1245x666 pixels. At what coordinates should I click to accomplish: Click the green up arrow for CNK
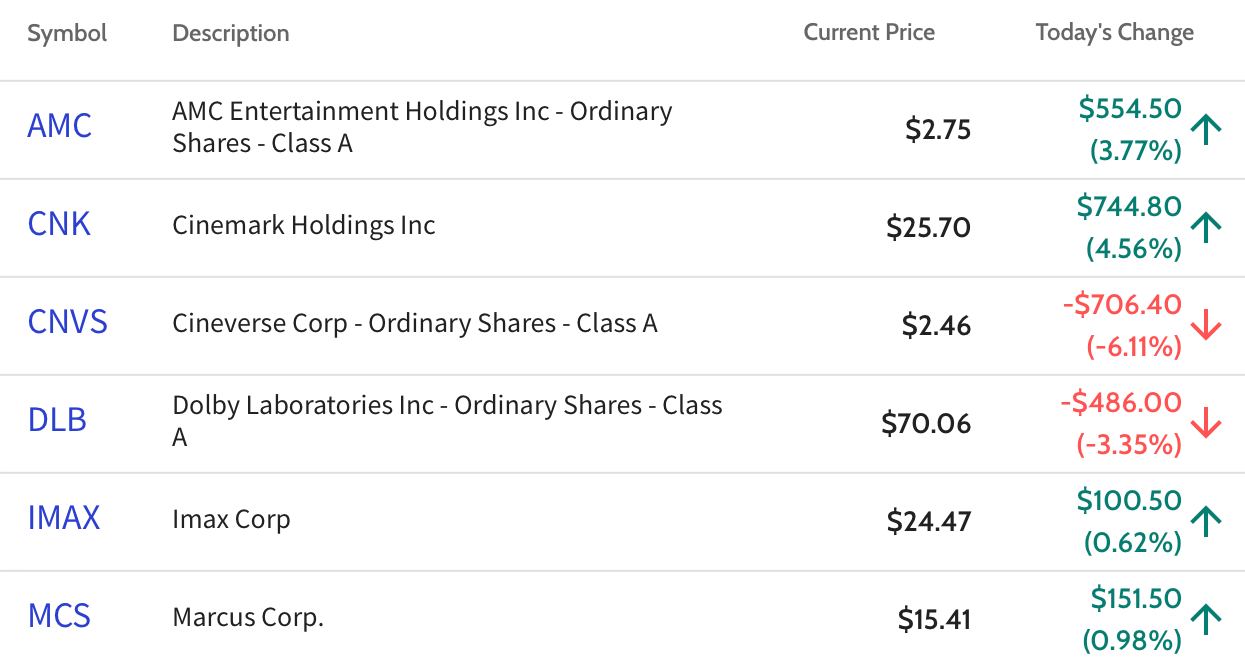(1207, 228)
